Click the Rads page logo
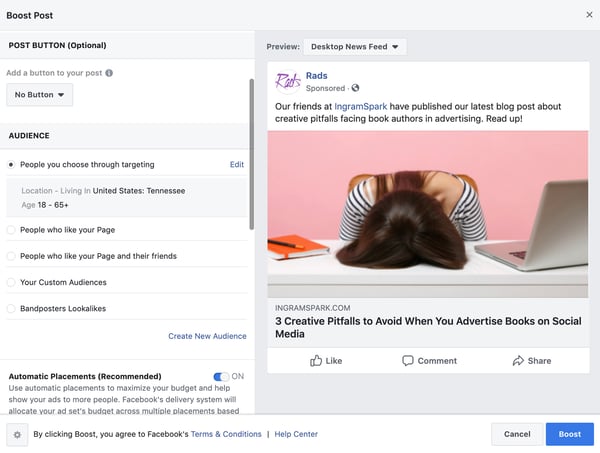600x453 pixels. 287,81
